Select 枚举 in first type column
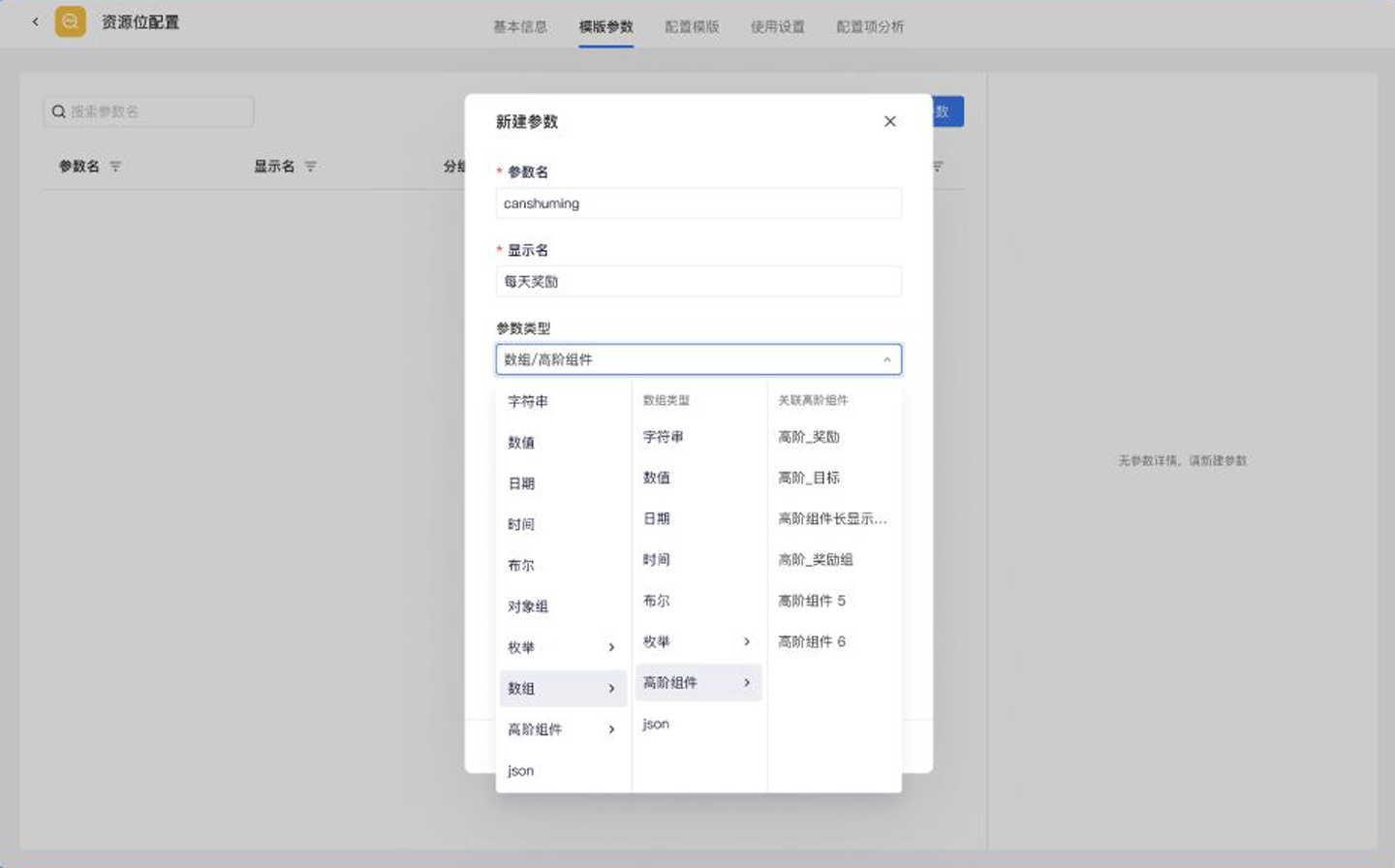The height and width of the screenshot is (868, 1395). tap(563, 647)
